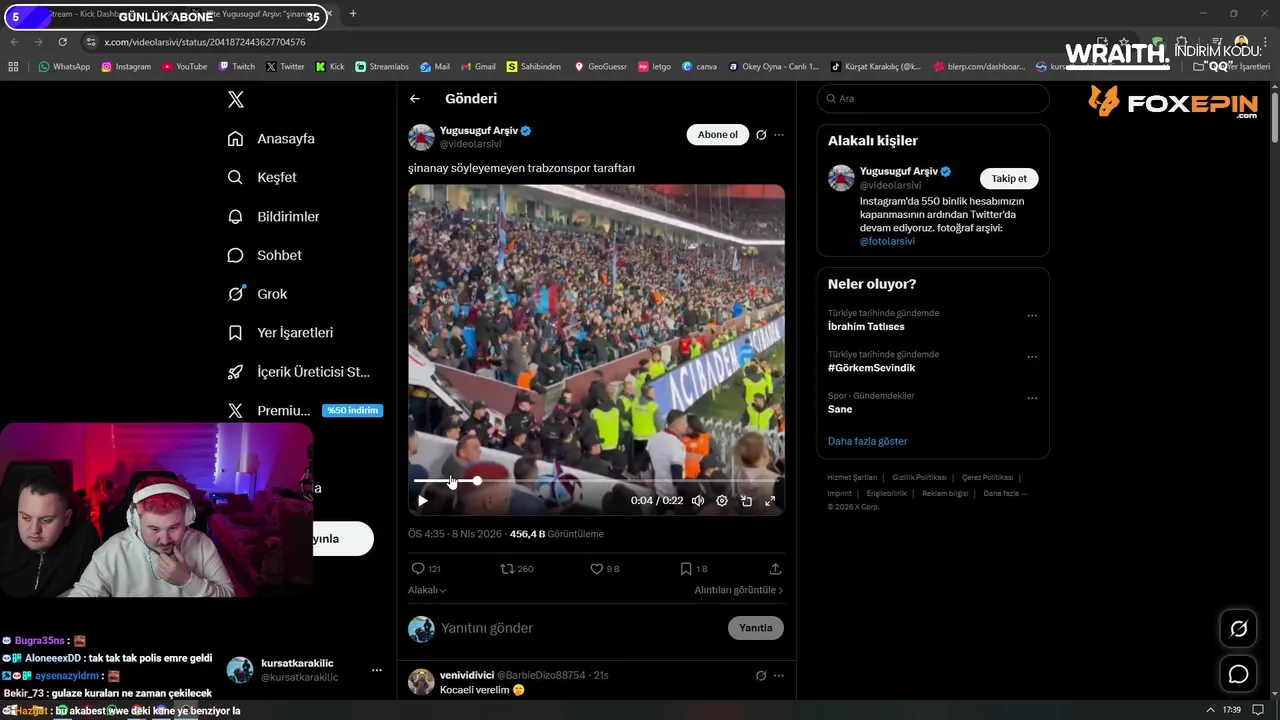Click Grok icon beside Abone ol button

pyautogui.click(x=761, y=135)
